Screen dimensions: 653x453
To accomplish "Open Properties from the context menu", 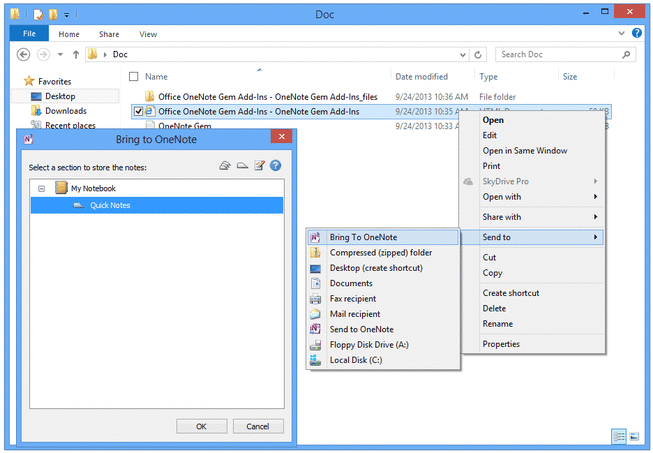I will coord(532,344).
